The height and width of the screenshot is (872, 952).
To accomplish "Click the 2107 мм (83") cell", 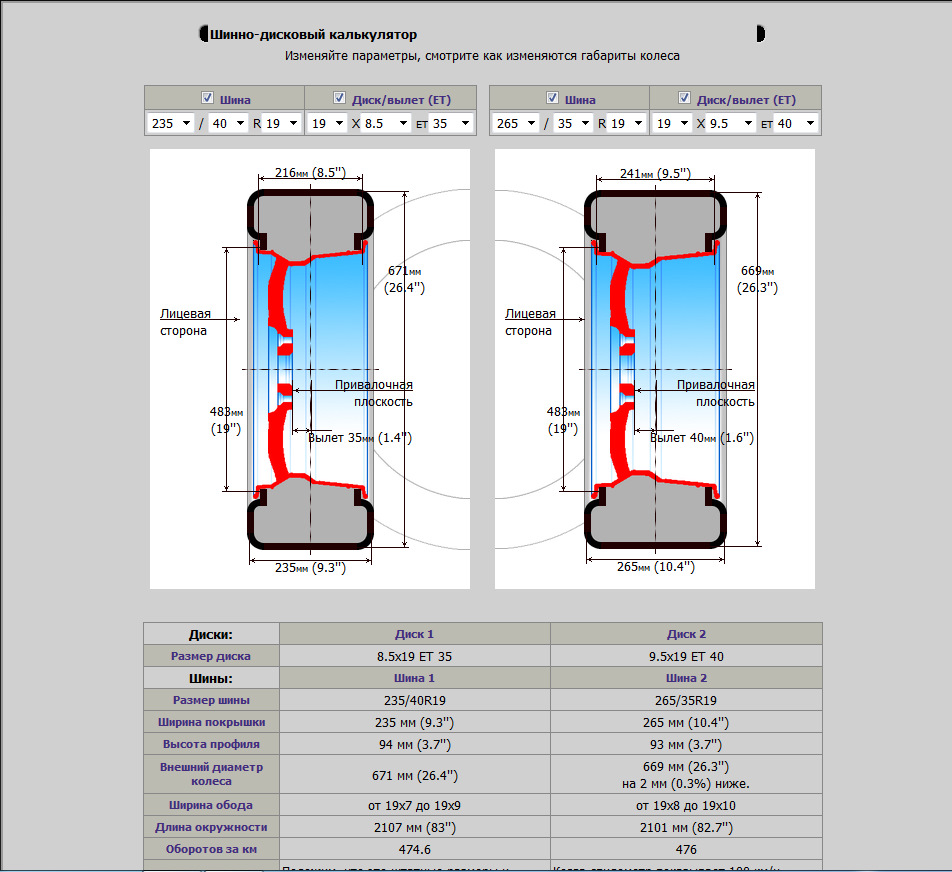I will point(415,828).
